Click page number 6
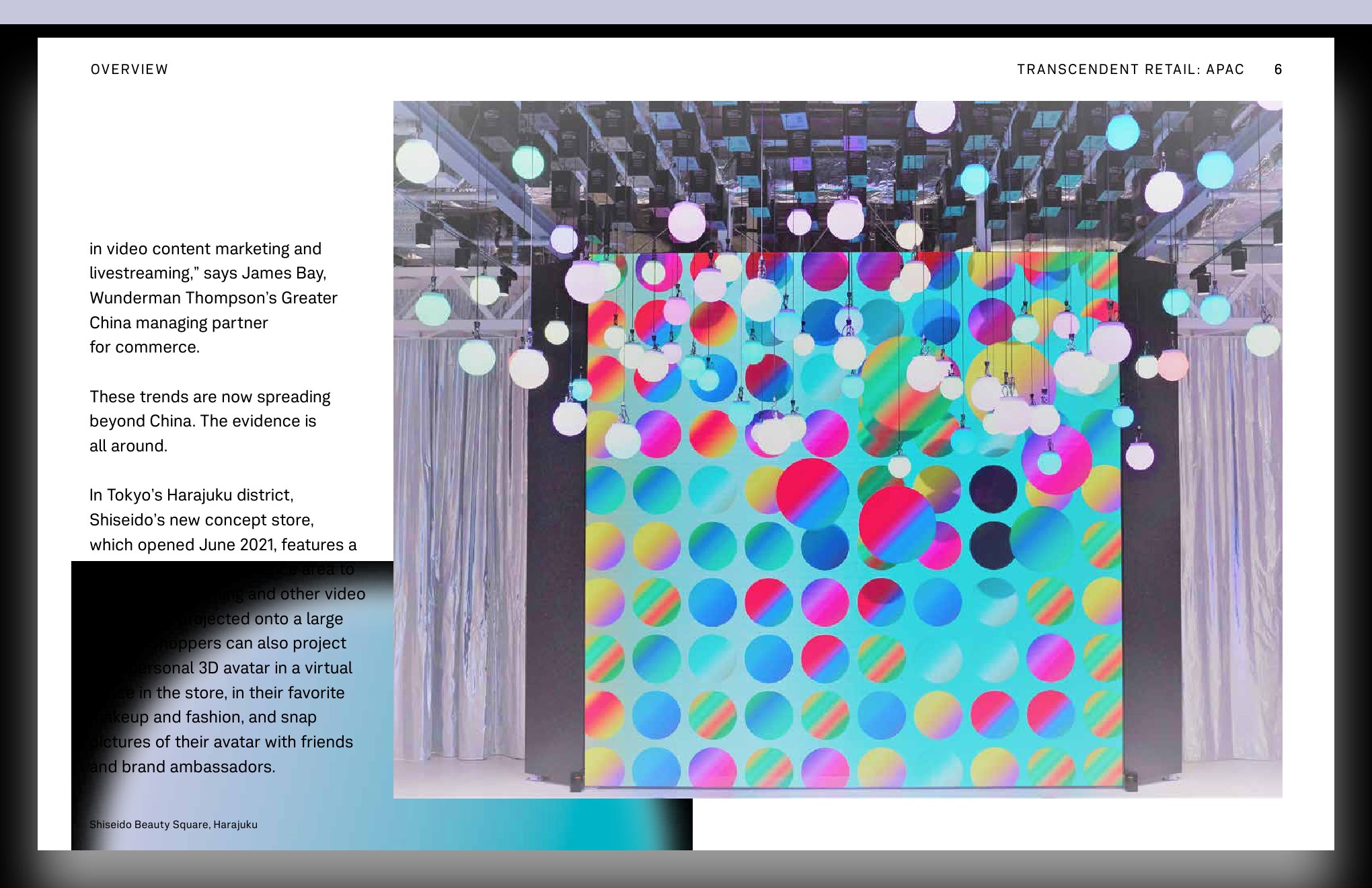1372x888 pixels. click(1278, 69)
